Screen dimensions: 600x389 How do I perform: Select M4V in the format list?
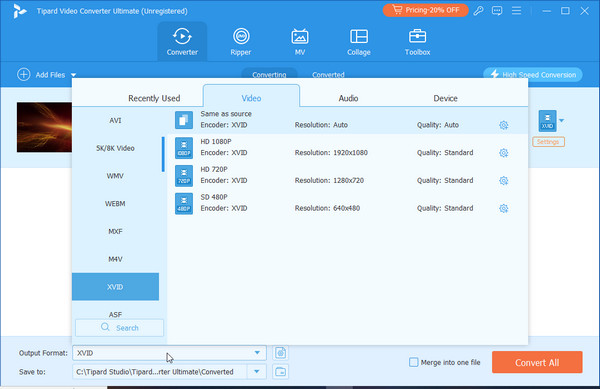tap(115, 259)
